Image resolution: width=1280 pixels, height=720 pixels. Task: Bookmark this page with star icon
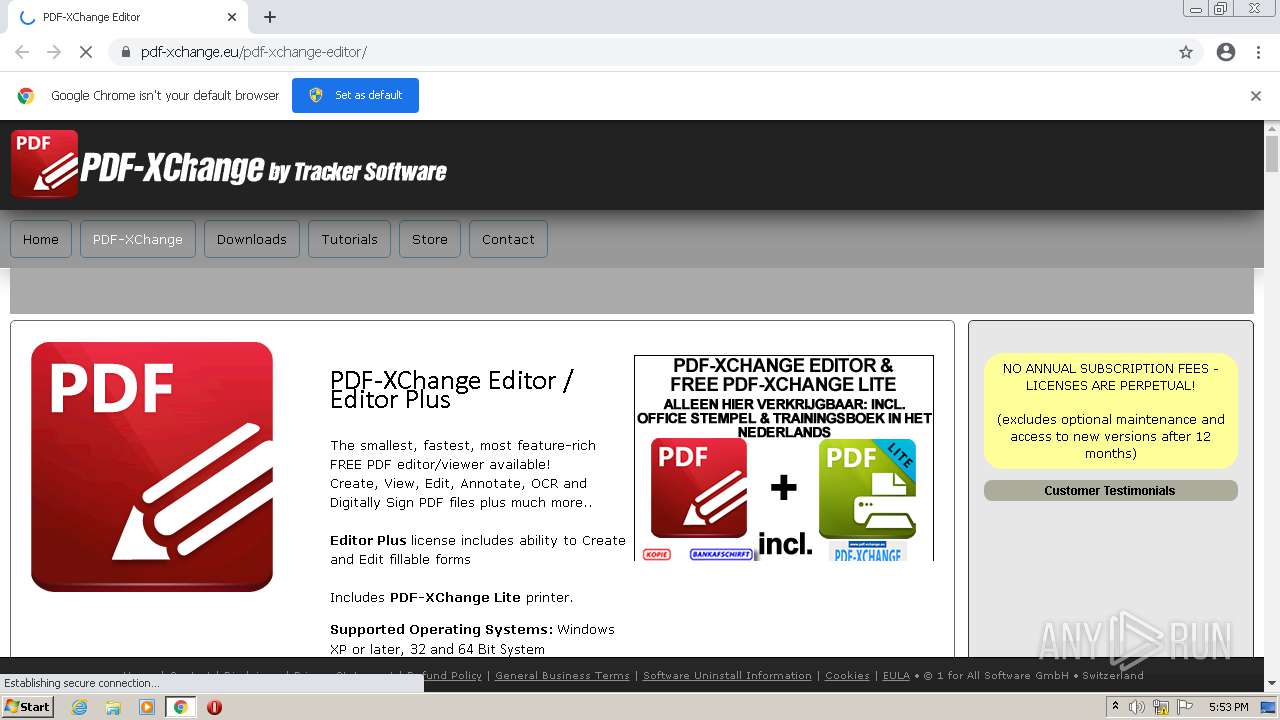click(1186, 52)
